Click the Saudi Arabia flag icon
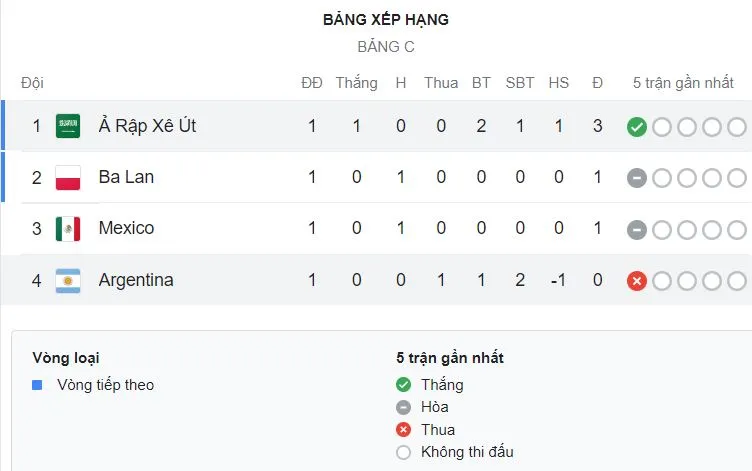This screenshot has width=752, height=471. (x=68, y=127)
